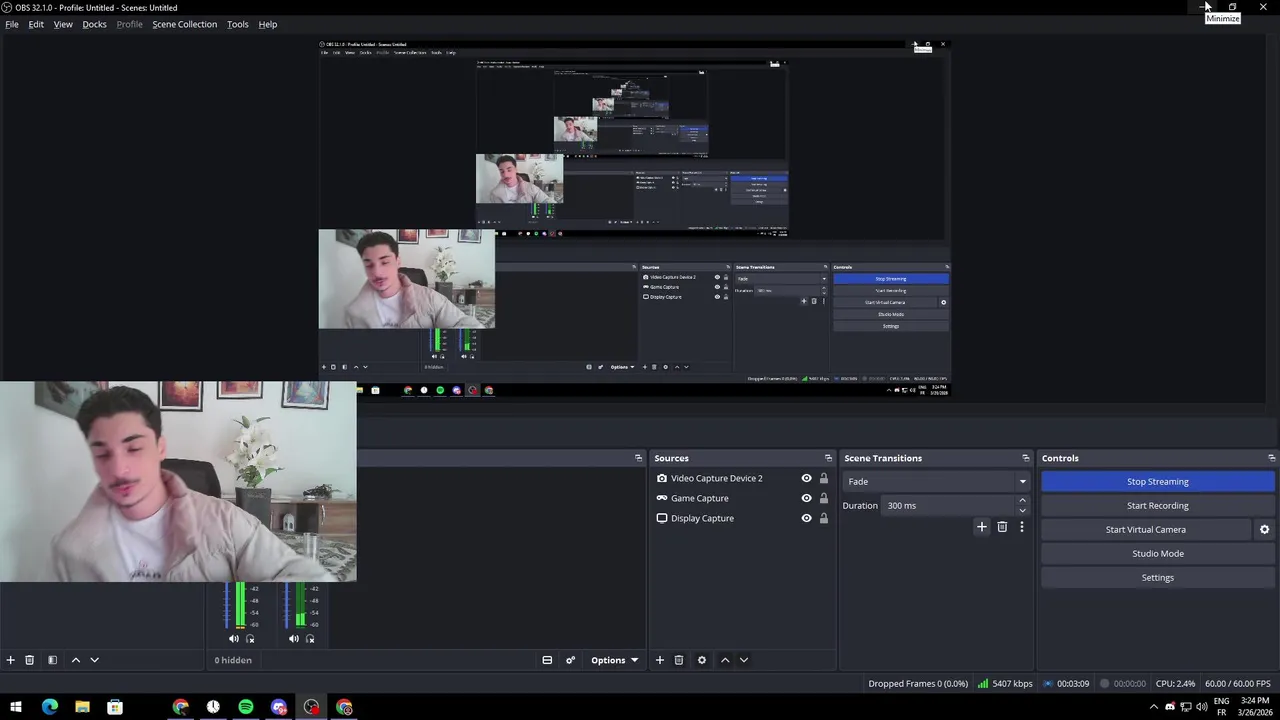Move source up in the Sources list

725,660
